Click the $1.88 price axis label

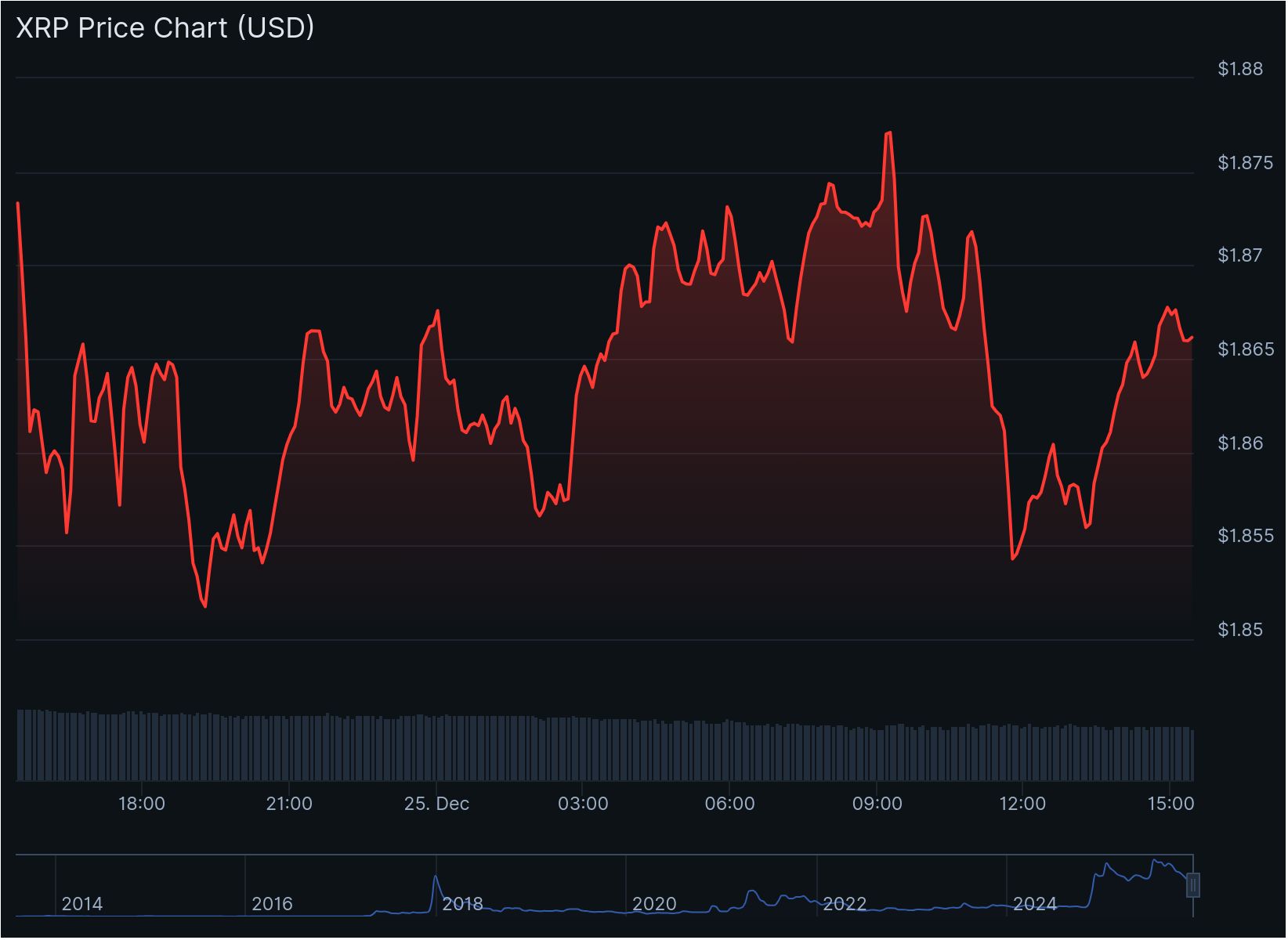pos(1240,69)
